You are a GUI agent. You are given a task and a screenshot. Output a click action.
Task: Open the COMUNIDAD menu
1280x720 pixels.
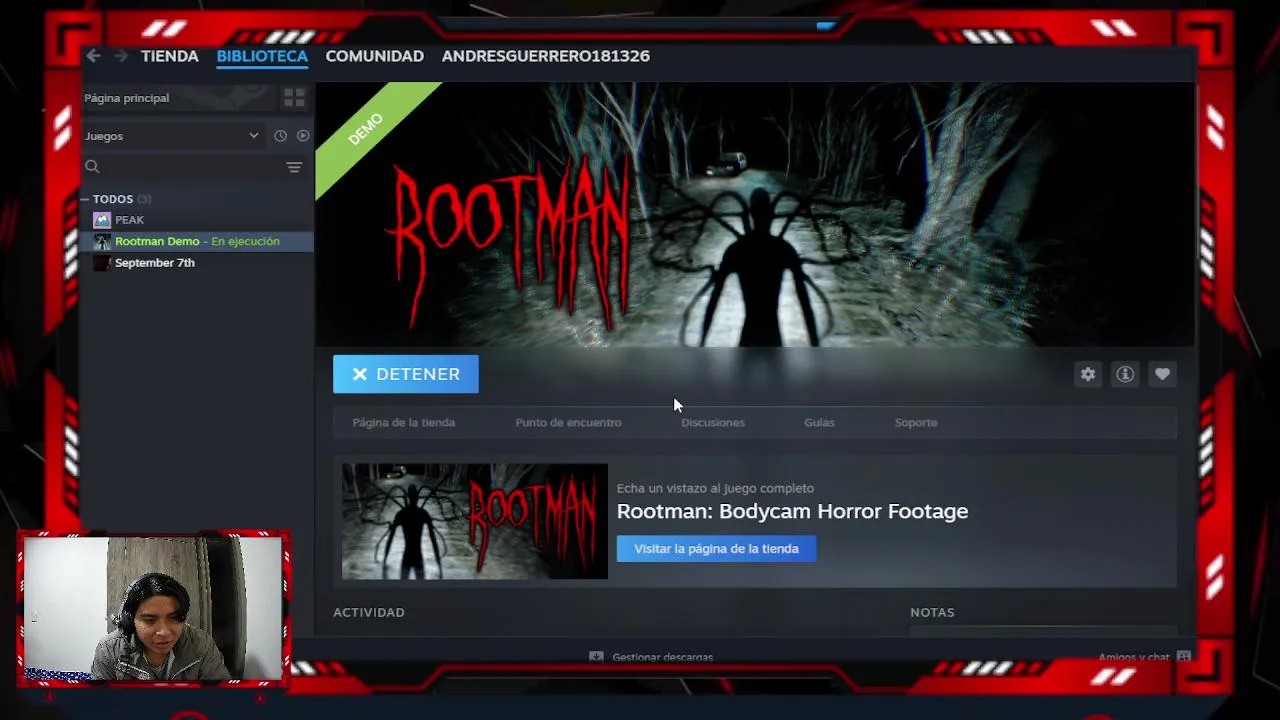(x=374, y=56)
